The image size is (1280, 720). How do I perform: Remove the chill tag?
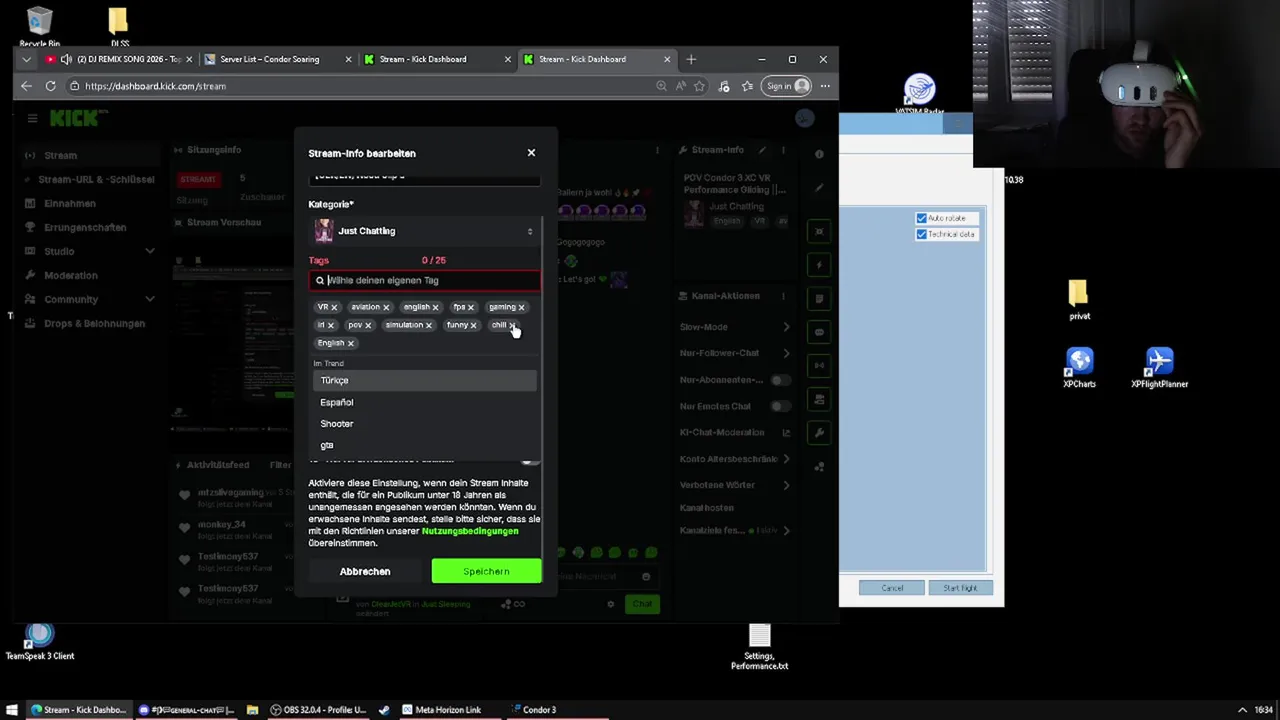point(511,325)
